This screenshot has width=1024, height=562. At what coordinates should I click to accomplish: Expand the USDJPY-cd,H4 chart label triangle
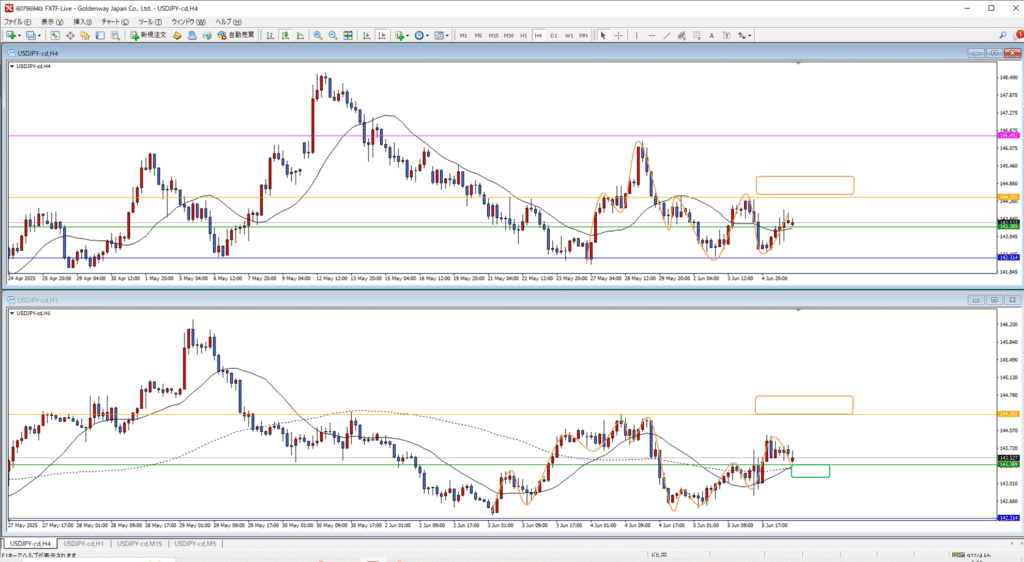pyautogui.click(x=12, y=66)
